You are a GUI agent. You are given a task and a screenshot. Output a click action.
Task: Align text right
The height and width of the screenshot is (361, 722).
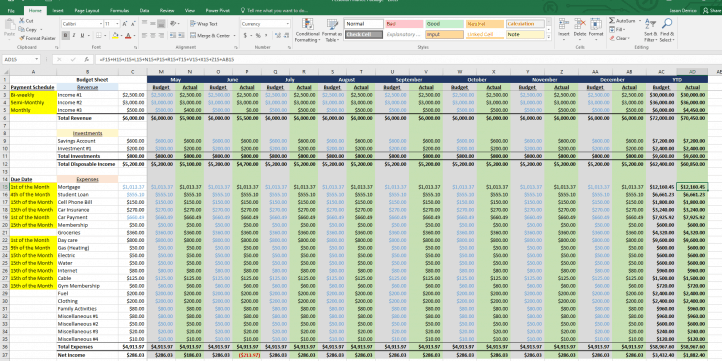161,35
